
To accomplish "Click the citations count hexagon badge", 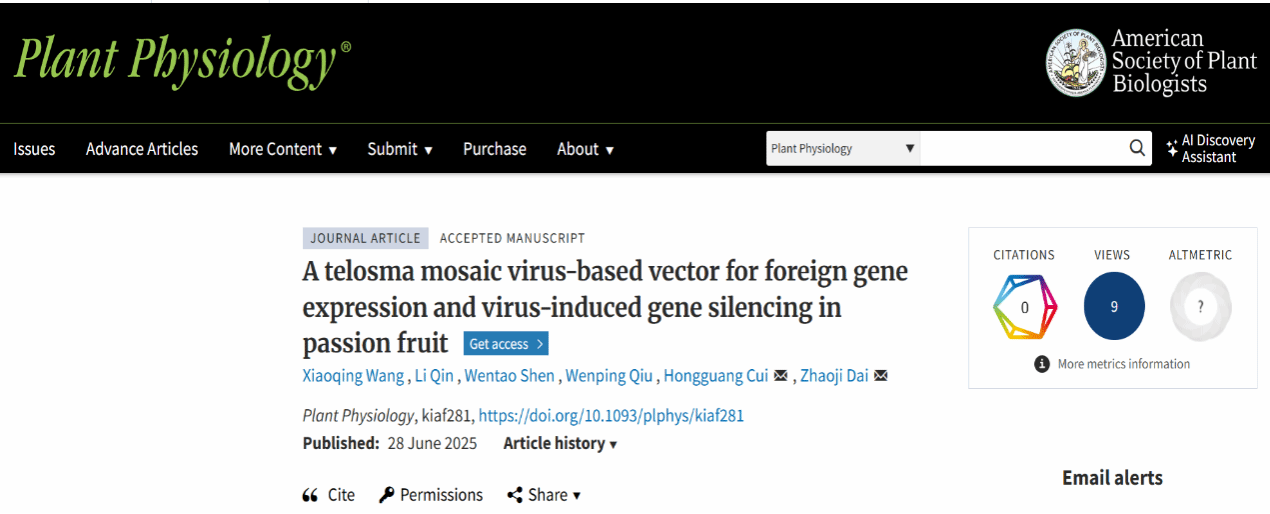I will click(1024, 307).
